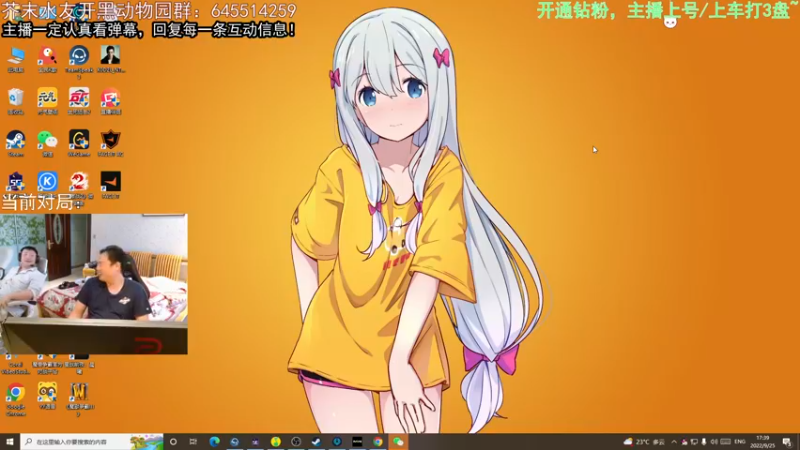Launch WeGame desktop shortcut
The image size is (800, 450).
pos(79,140)
